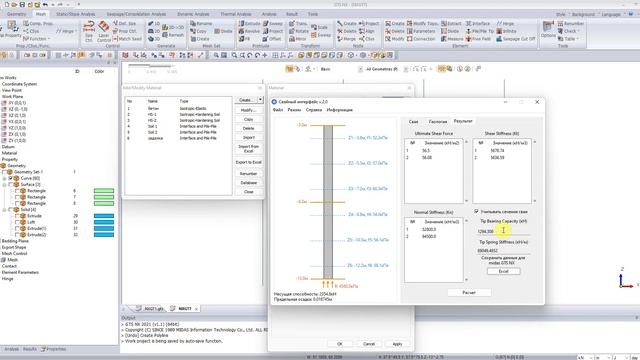640x360 pixels.
Task: Open the Size Control mesh tool
Action: [89, 31]
